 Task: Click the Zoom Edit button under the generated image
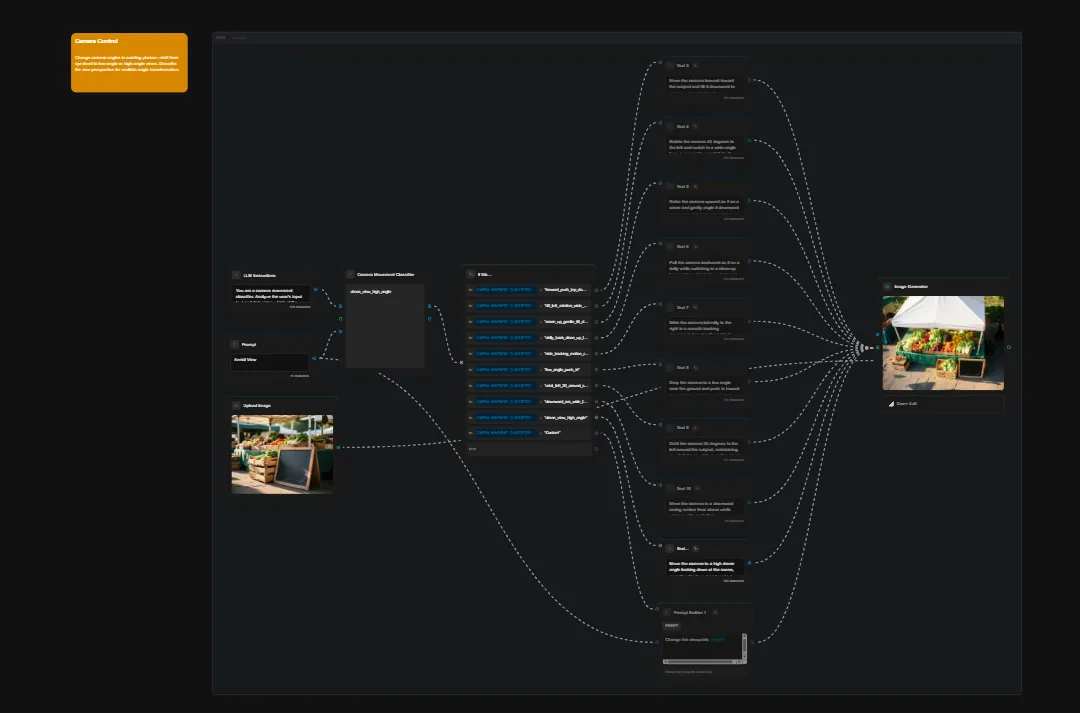pyautogui.click(x=906, y=403)
